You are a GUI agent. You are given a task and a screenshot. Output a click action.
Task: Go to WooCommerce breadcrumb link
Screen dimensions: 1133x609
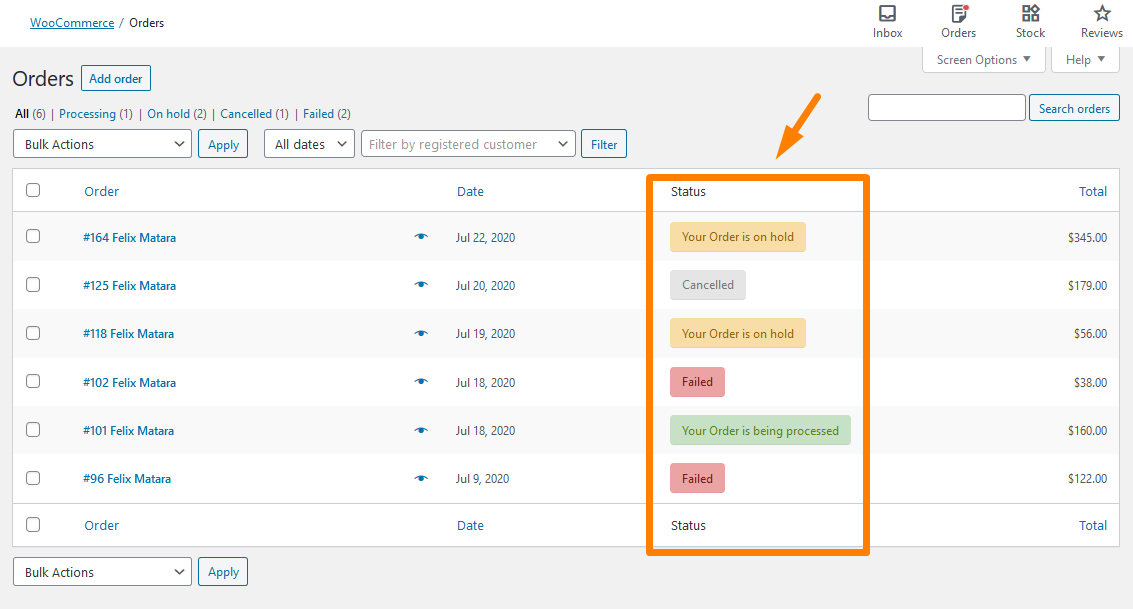pyautogui.click(x=72, y=23)
